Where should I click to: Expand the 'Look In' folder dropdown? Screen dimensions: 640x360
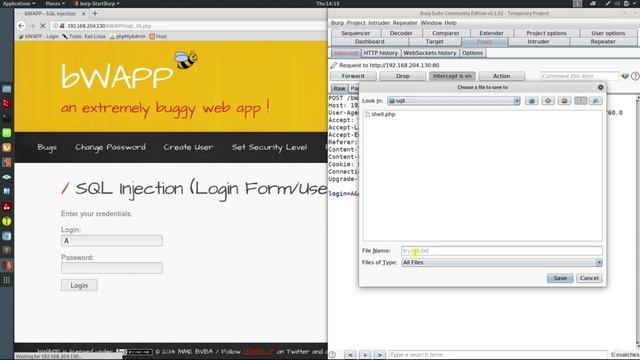click(517, 101)
